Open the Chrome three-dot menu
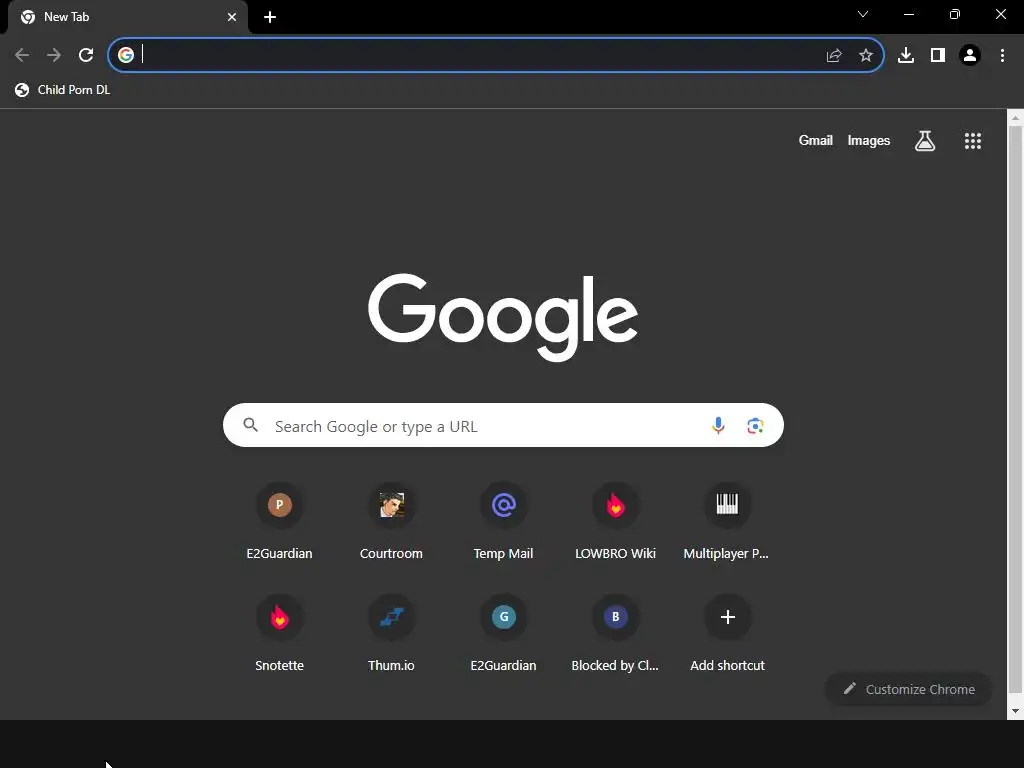The width and height of the screenshot is (1024, 768). tap(1002, 55)
